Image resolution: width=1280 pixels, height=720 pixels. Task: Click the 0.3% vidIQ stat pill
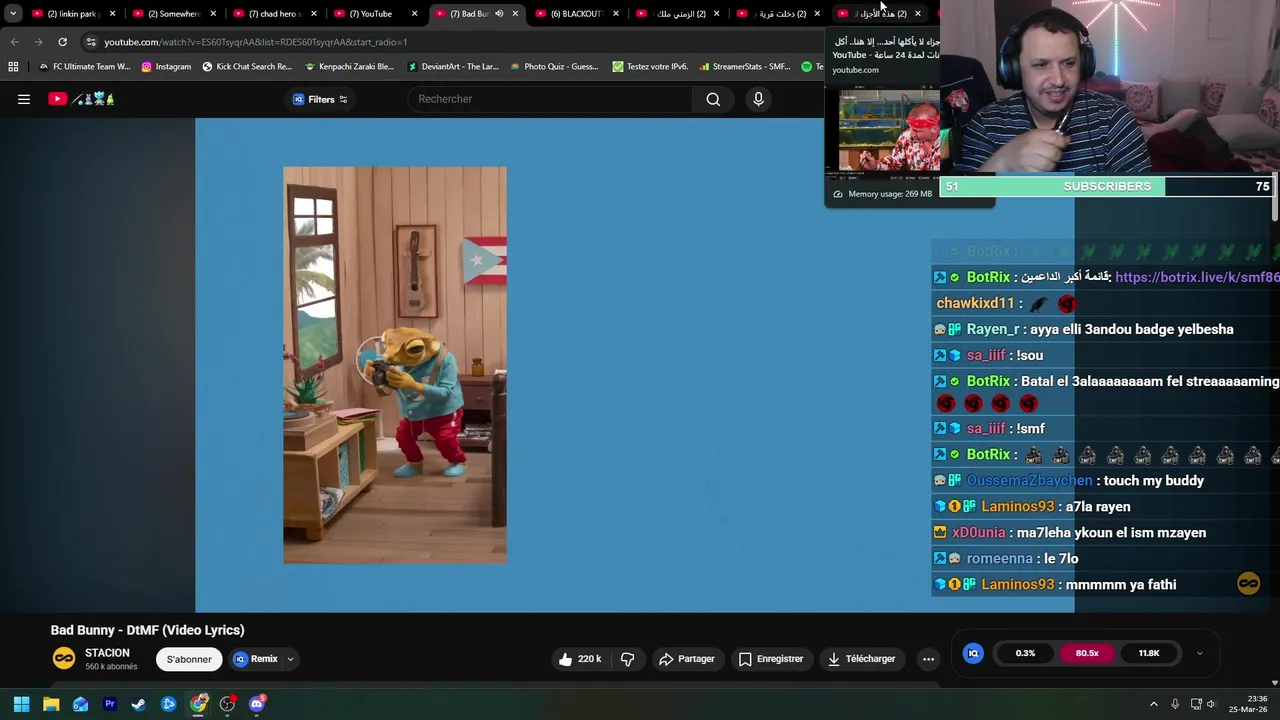point(1025,653)
